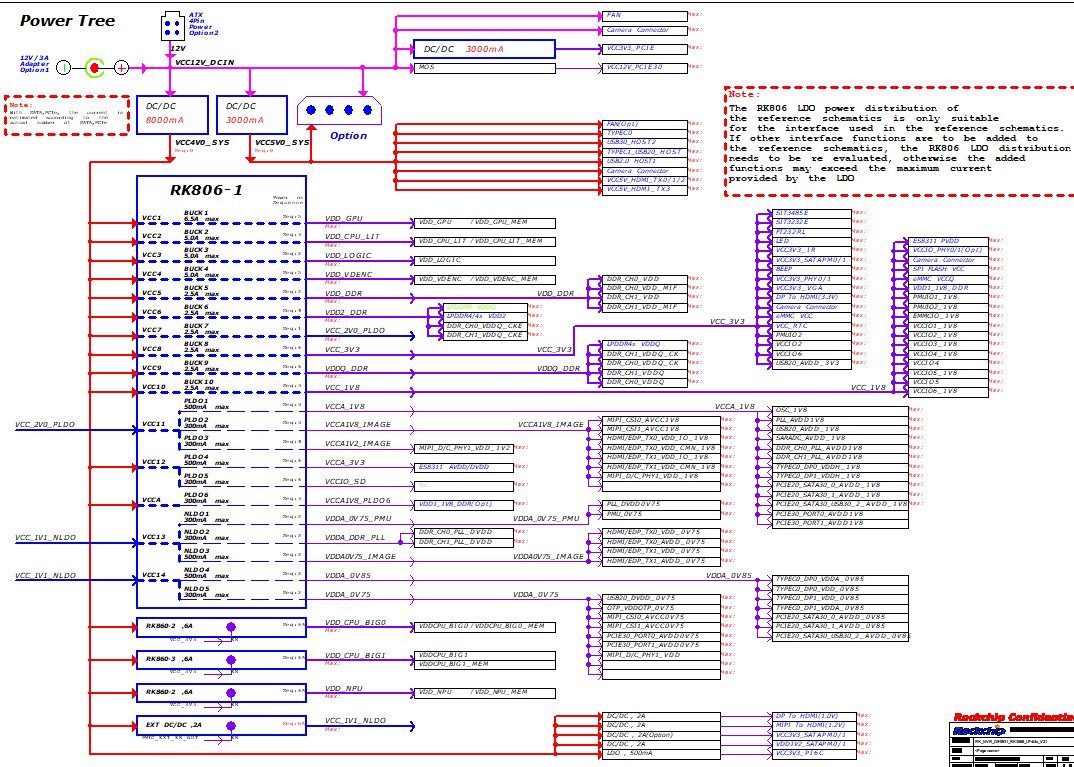This screenshot has width=1074, height=767.
Task: Select the DC/DC 3000mA block feeding VCC5V0_SYS
Action: point(251,114)
